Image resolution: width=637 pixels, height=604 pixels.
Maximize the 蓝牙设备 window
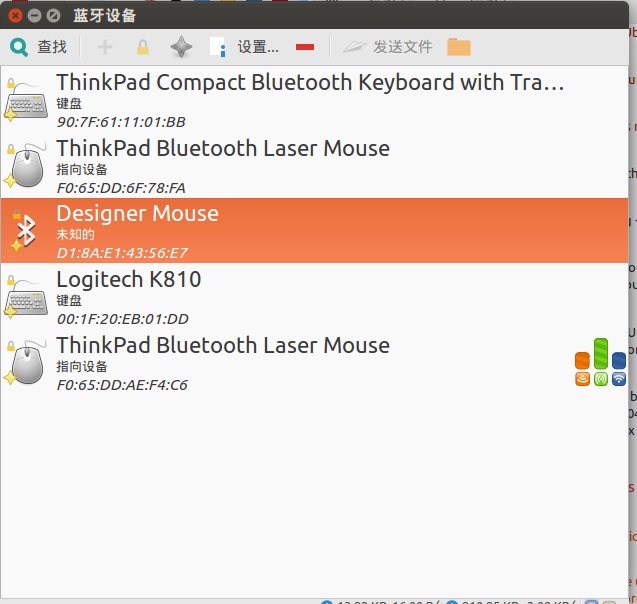point(53,16)
